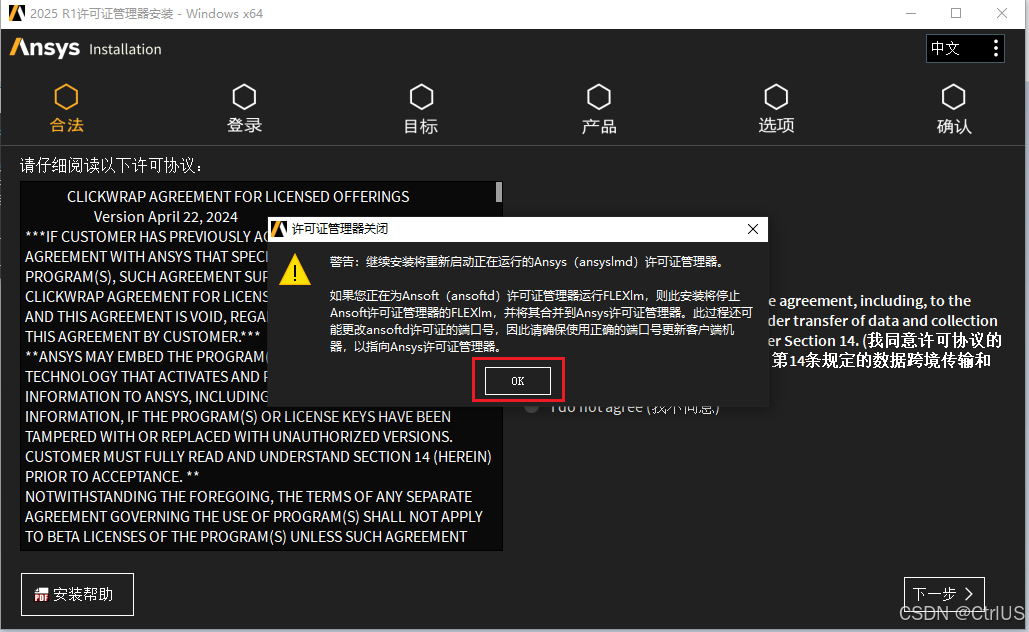Click the '请仔细阅读以下许可协议' label

click(x=110, y=165)
